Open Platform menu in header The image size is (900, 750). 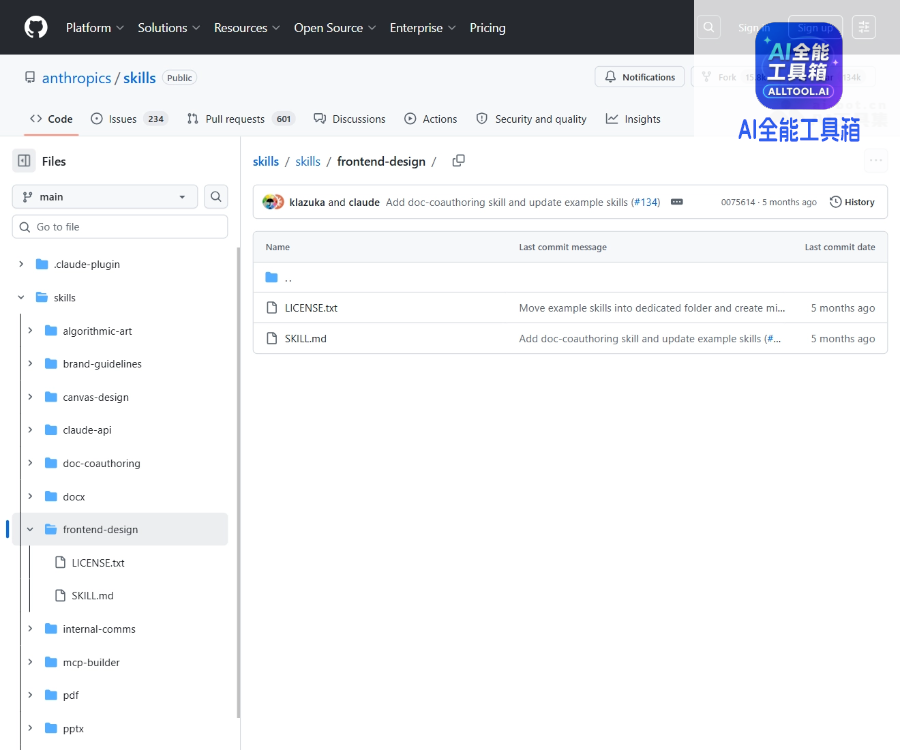95,28
